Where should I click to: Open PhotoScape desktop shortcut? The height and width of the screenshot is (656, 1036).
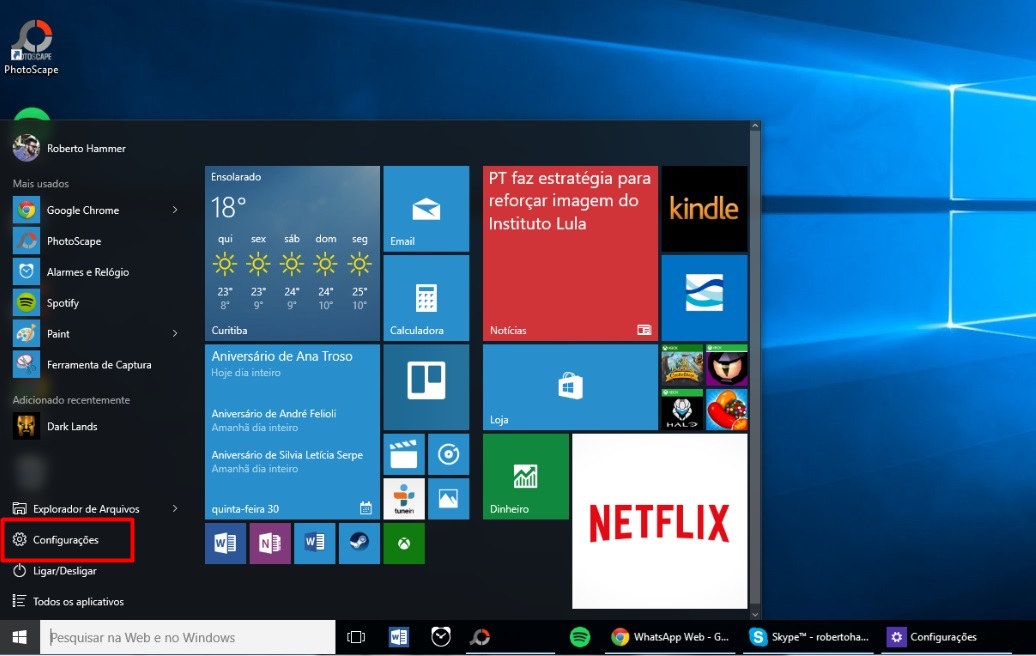pos(31,47)
